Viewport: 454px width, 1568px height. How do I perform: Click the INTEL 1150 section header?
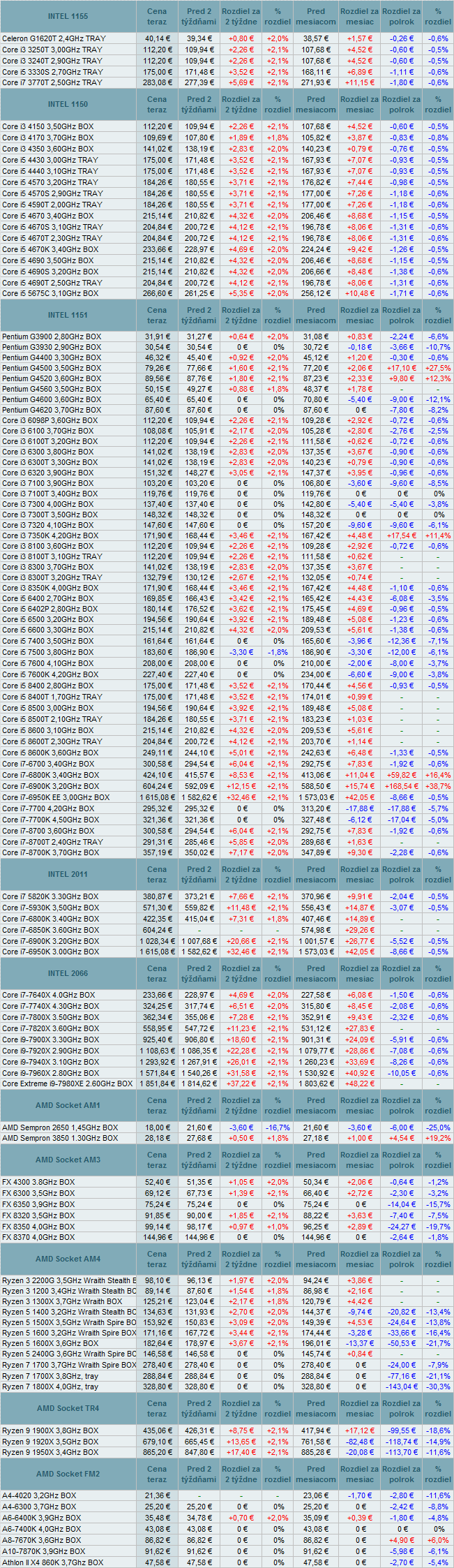68,104
